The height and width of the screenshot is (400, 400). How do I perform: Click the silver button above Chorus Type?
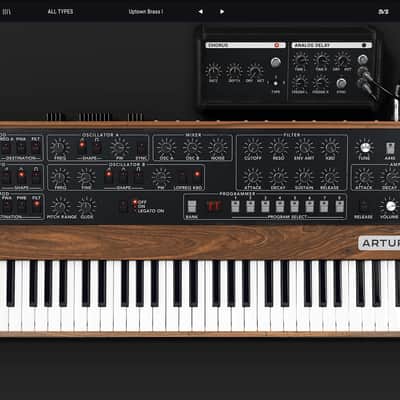pos(275,62)
